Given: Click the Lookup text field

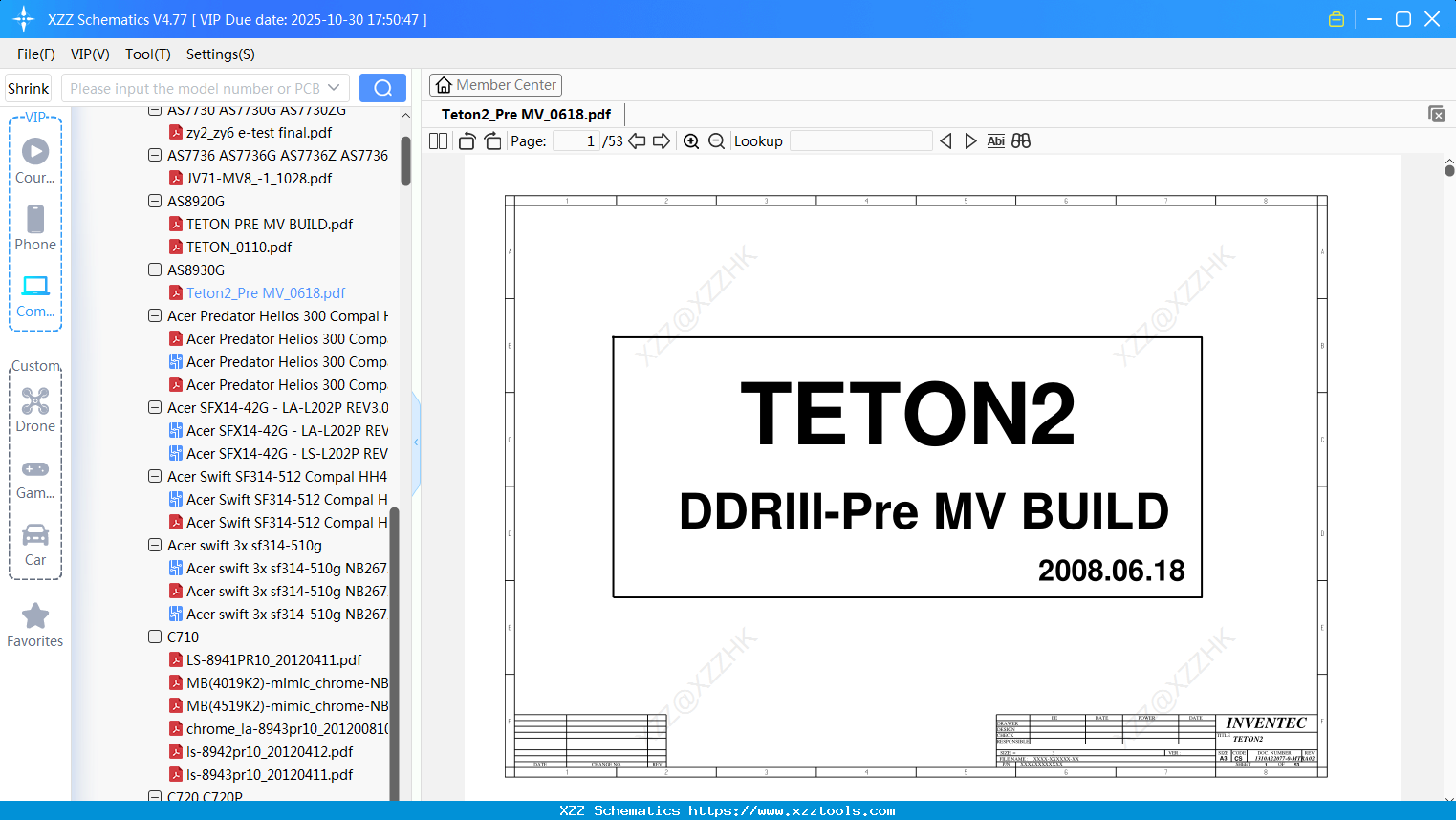Looking at the screenshot, I should coord(861,141).
